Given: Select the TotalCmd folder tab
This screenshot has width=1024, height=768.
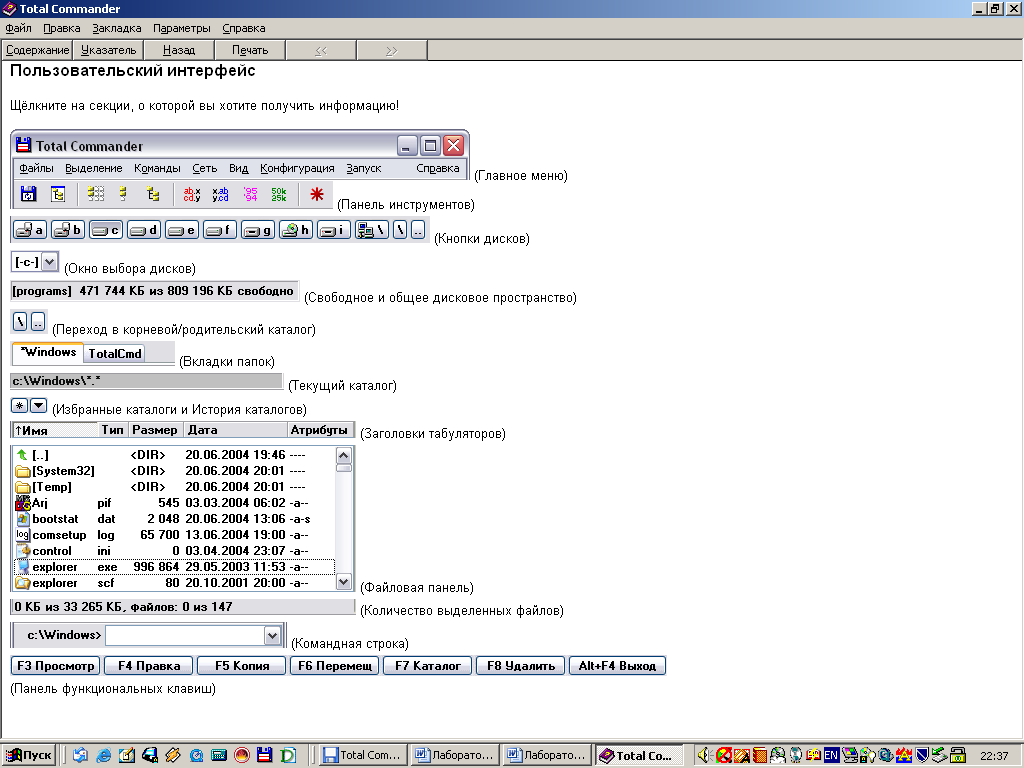Looking at the screenshot, I should point(114,353).
